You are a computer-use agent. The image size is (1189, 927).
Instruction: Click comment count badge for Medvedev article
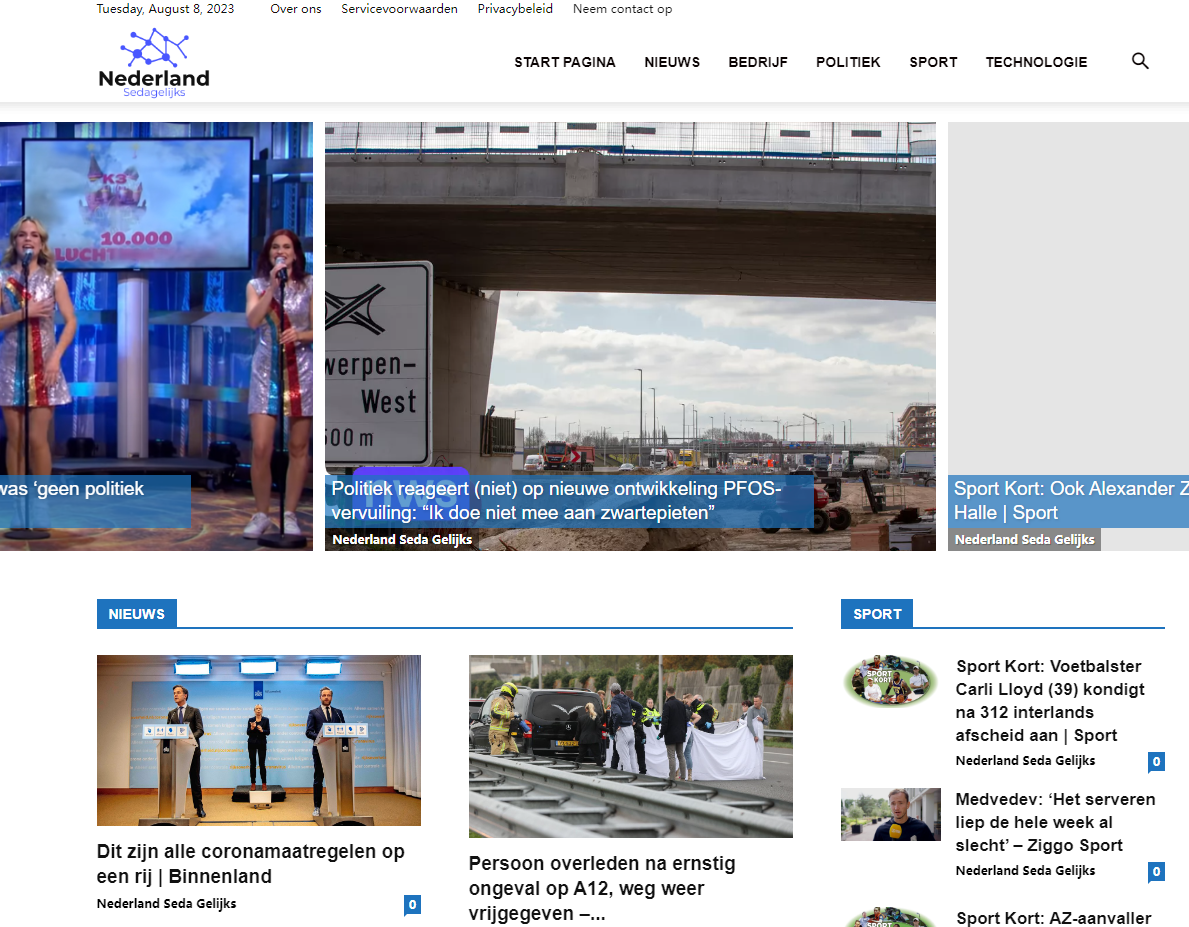click(x=1156, y=872)
